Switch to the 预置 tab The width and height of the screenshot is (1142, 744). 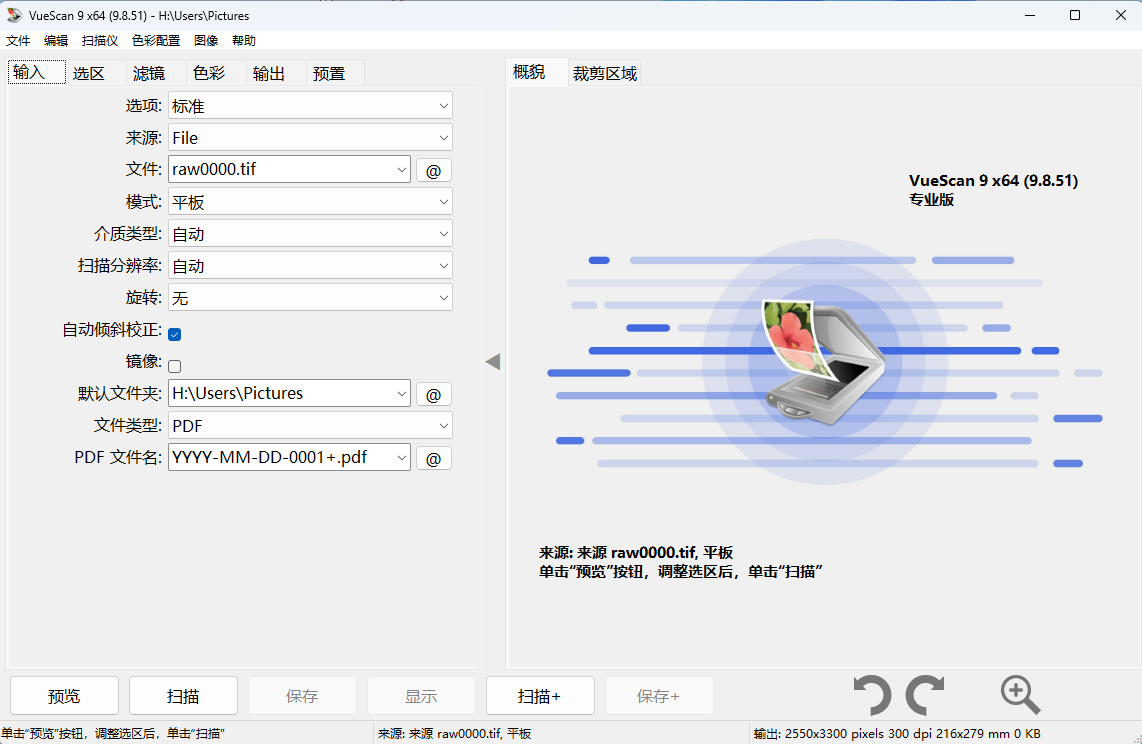(x=336, y=74)
